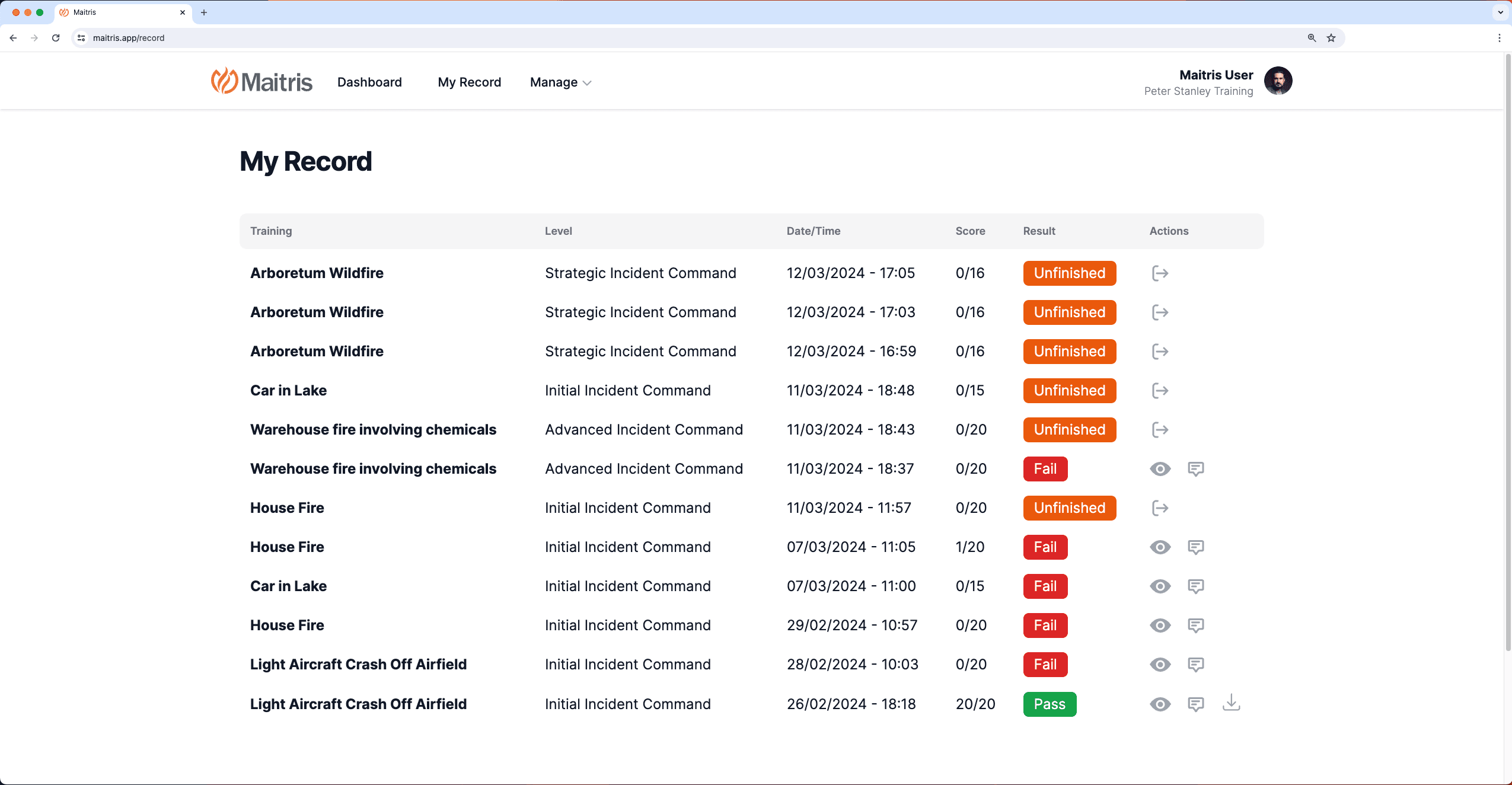This screenshot has width=1512, height=785.
Task: Click resume icon for Arboretum Wildfire 17:05 attempt
Action: pyautogui.click(x=1160, y=273)
